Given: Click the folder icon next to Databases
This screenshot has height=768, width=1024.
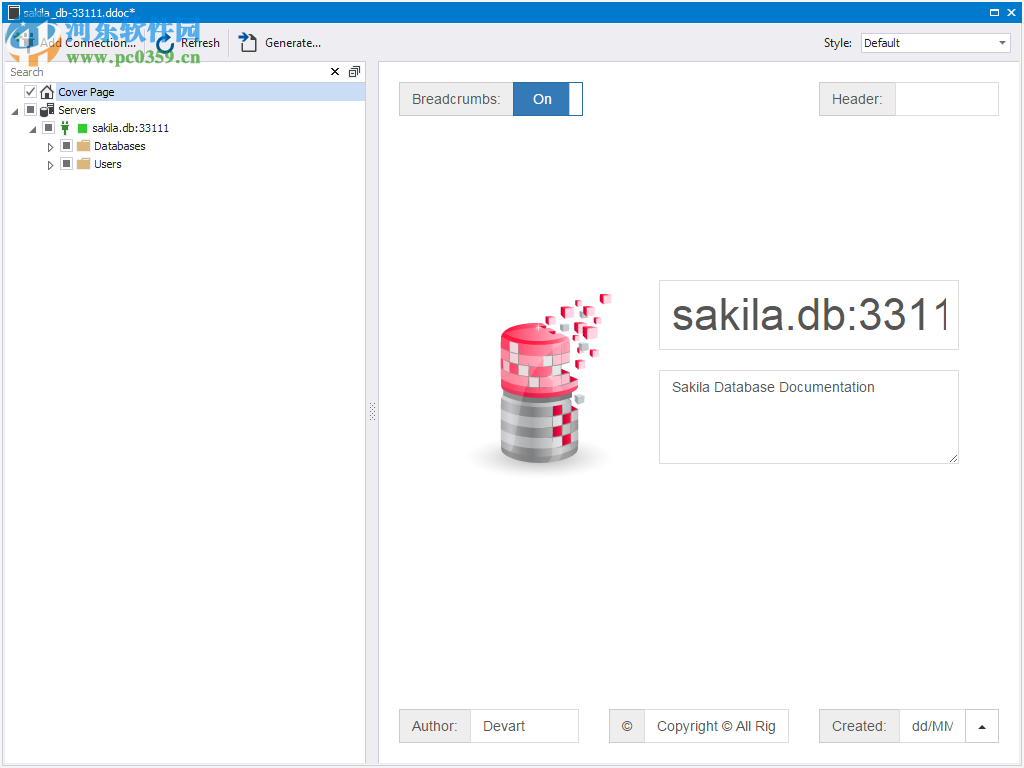Looking at the screenshot, I should tap(82, 146).
